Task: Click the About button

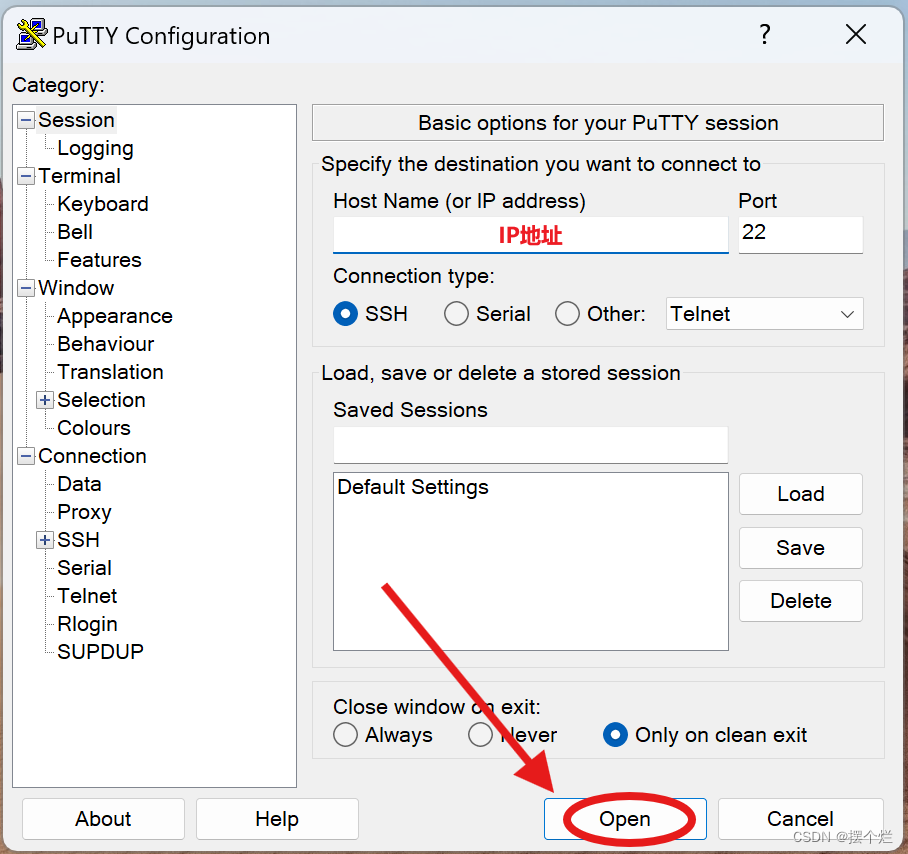Action: point(104,819)
